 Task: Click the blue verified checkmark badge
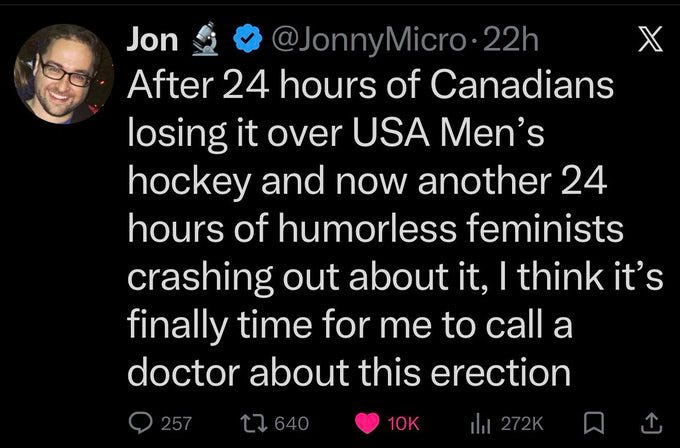point(248,40)
